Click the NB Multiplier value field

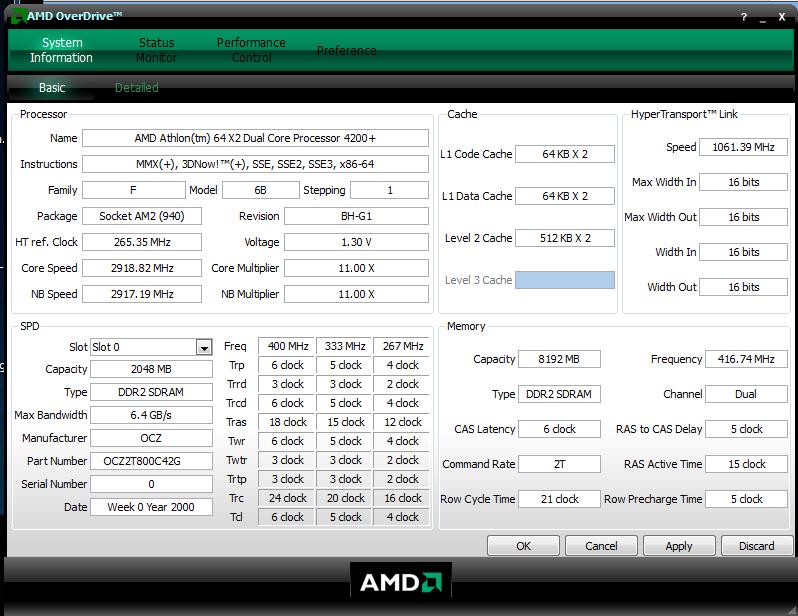click(x=356, y=294)
